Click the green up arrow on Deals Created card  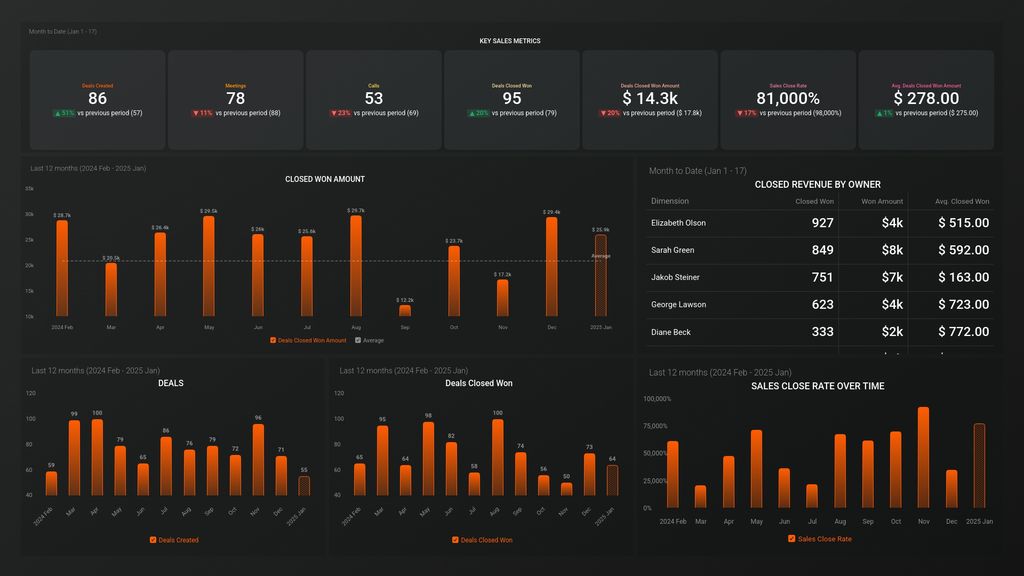point(57,114)
